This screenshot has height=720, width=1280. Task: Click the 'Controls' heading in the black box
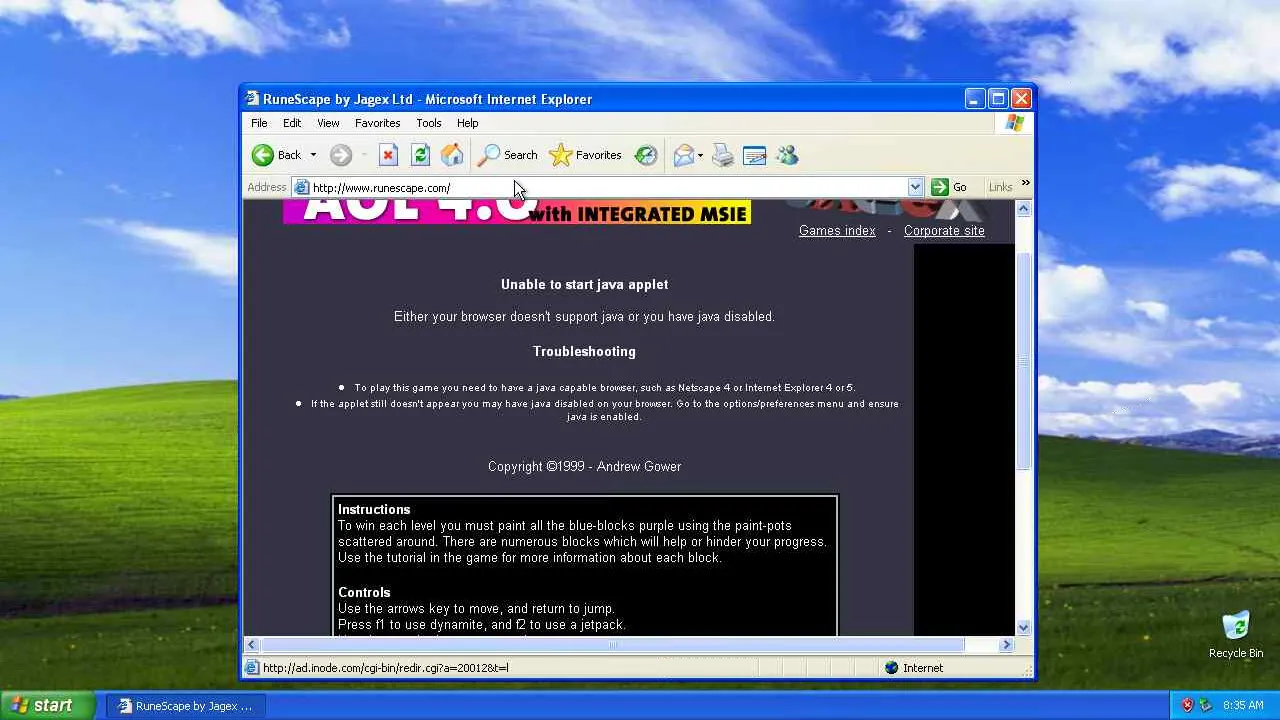pyautogui.click(x=364, y=593)
